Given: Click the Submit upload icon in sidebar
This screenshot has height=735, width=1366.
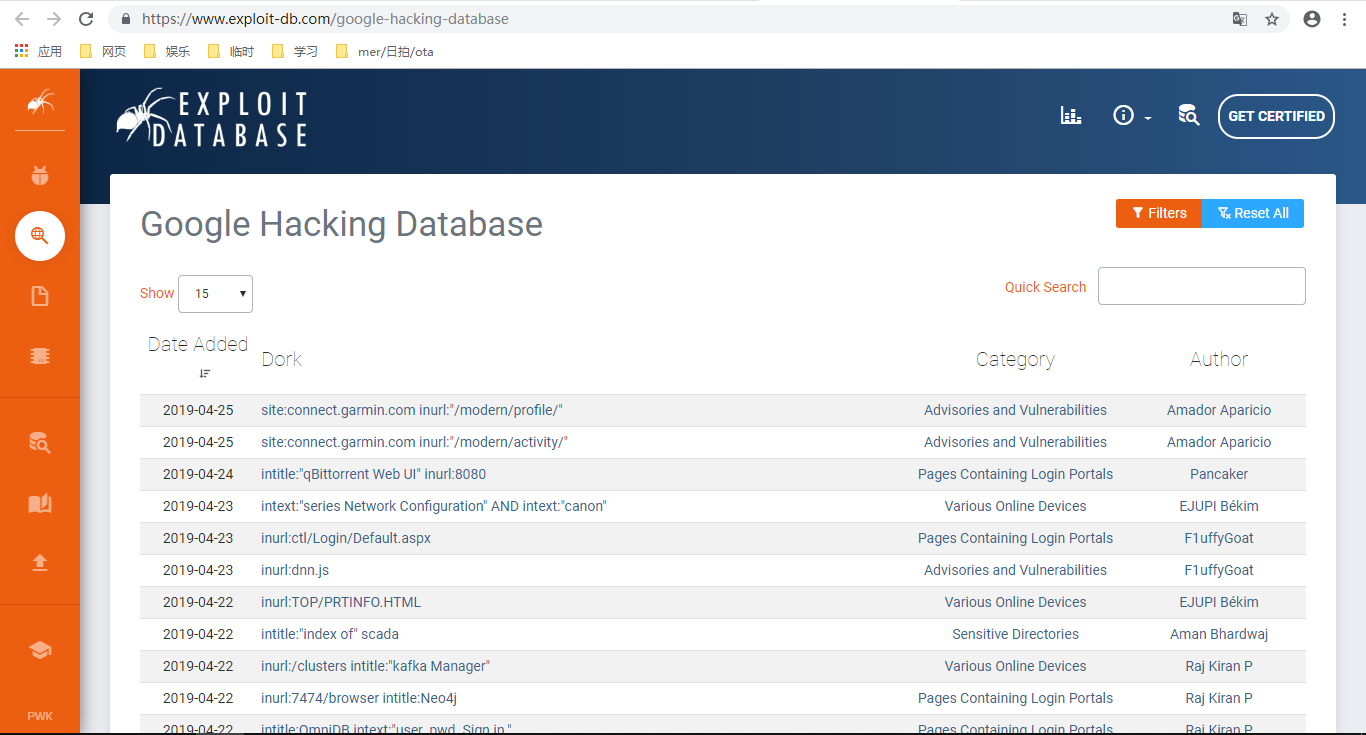Looking at the screenshot, I should (40, 563).
